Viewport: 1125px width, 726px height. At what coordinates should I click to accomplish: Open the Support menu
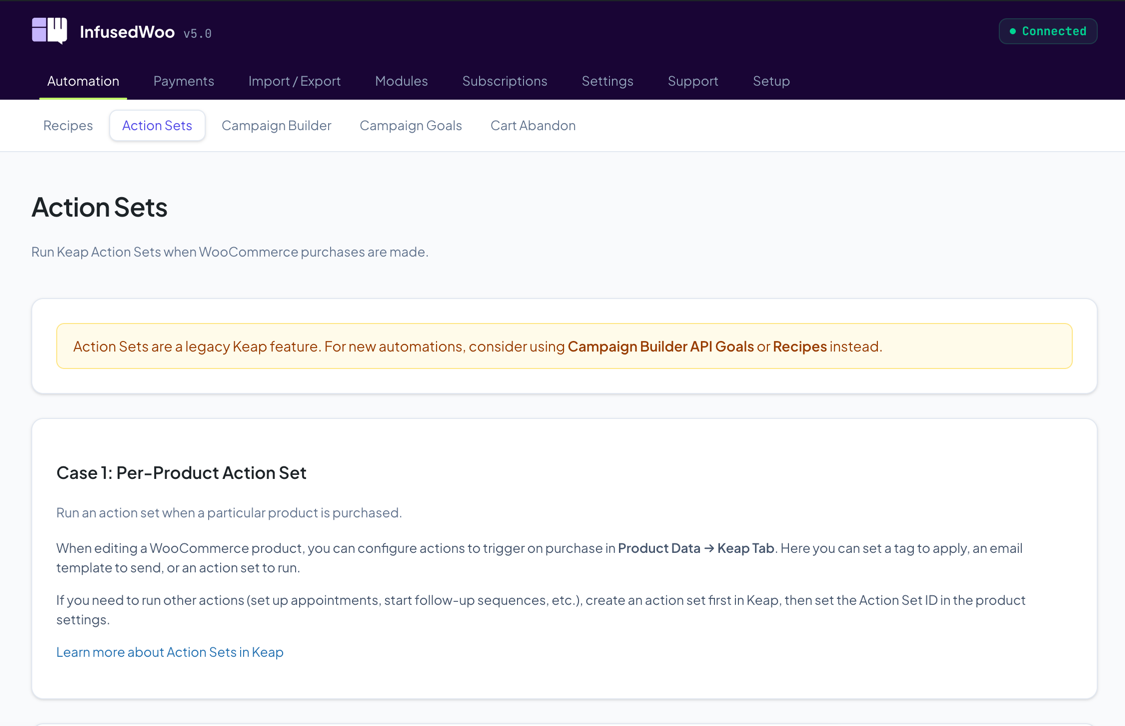693,81
